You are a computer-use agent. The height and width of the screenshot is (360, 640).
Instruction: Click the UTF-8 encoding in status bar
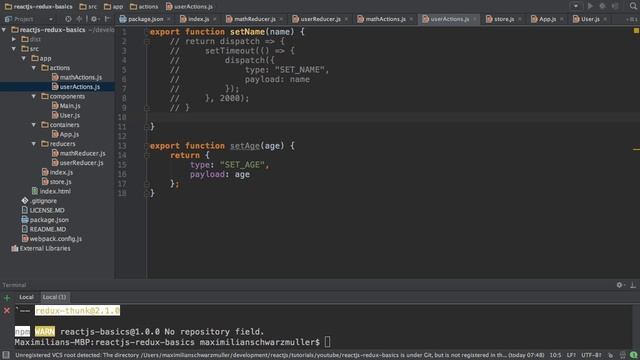coord(591,355)
